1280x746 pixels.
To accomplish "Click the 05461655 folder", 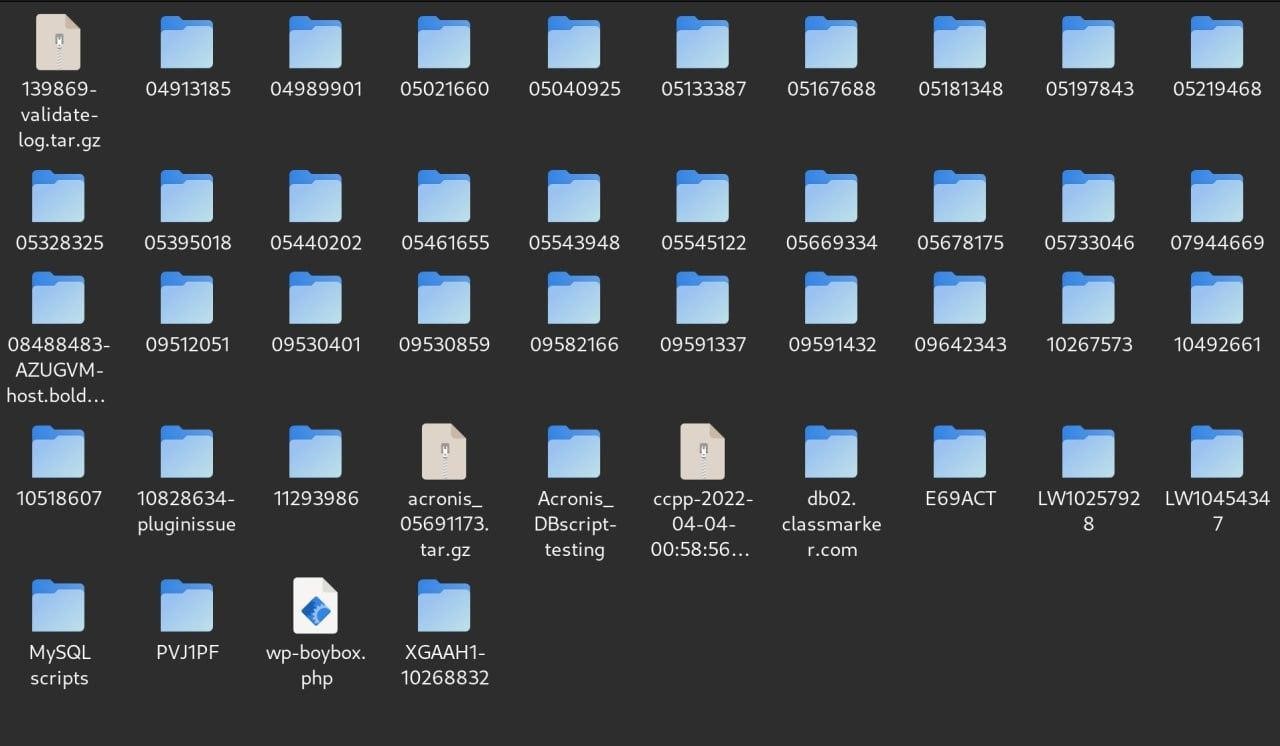I will pyautogui.click(x=444, y=197).
